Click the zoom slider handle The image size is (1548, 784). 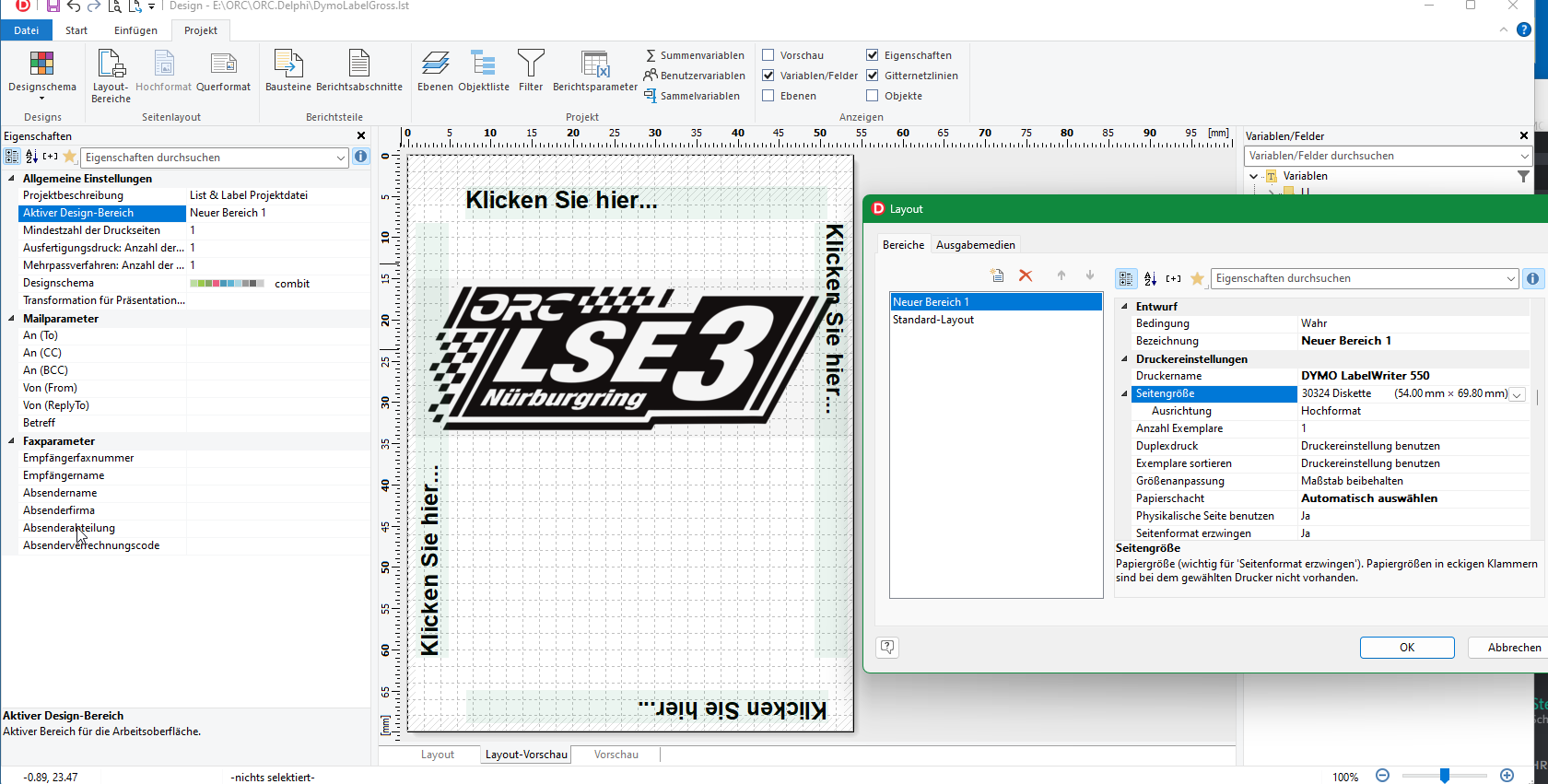(x=1445, y=776)
